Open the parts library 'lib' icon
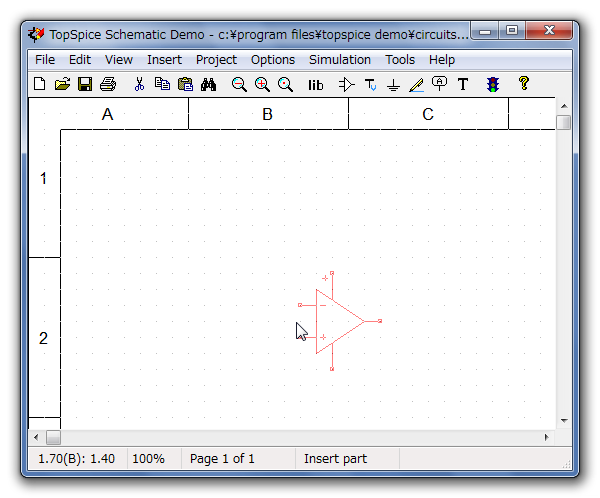 316,85
